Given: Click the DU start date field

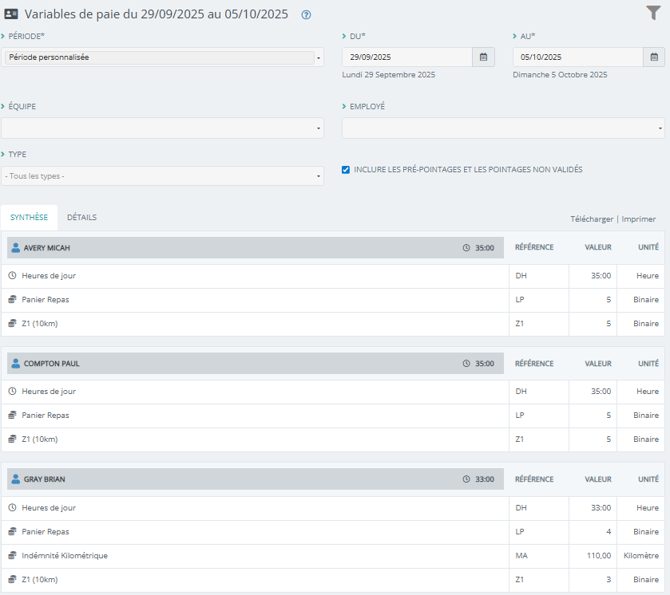Looking at the screenshot, I should coord(406,58).
